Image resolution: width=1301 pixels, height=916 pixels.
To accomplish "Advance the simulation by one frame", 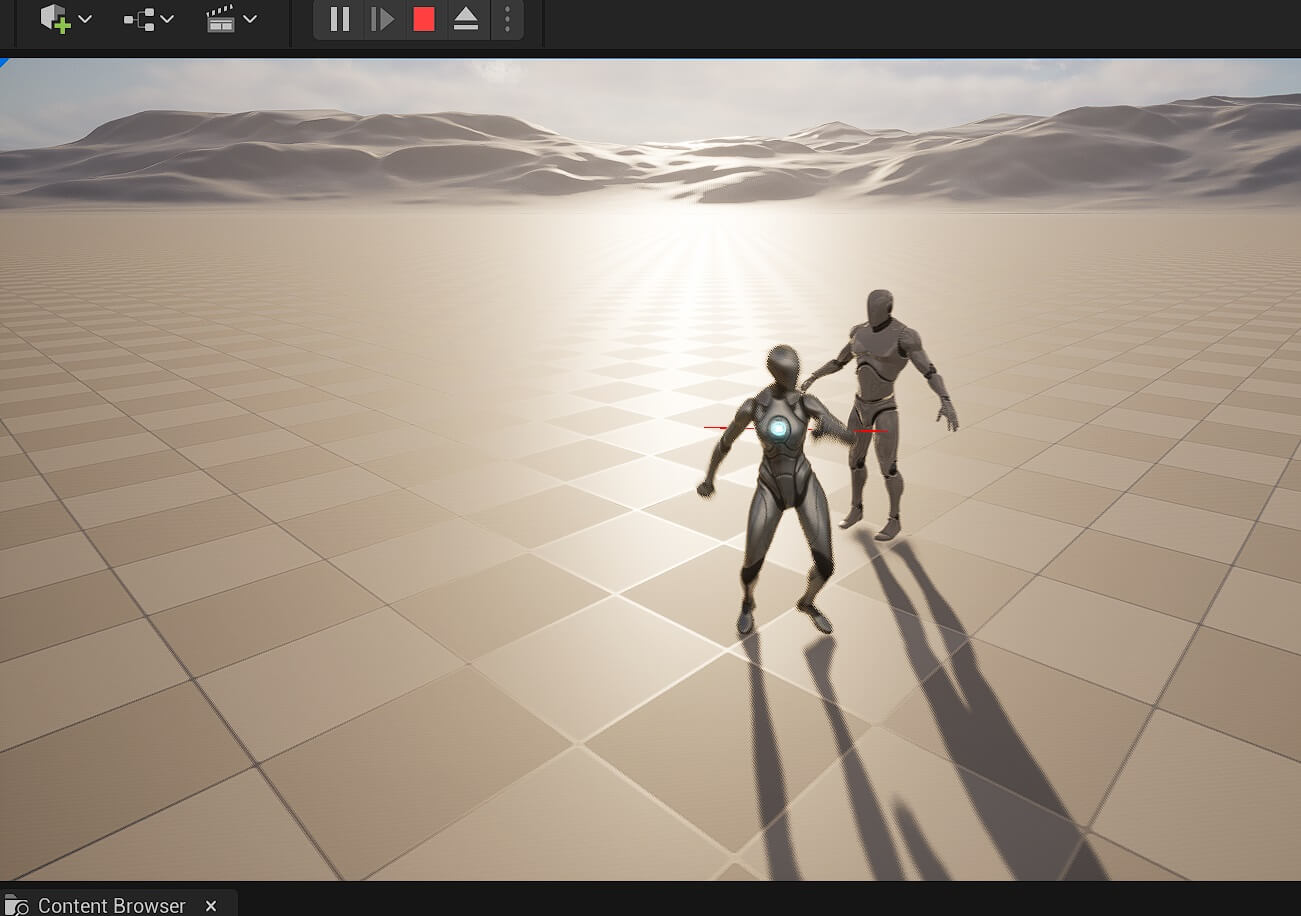I will click(x=382, y=19).
